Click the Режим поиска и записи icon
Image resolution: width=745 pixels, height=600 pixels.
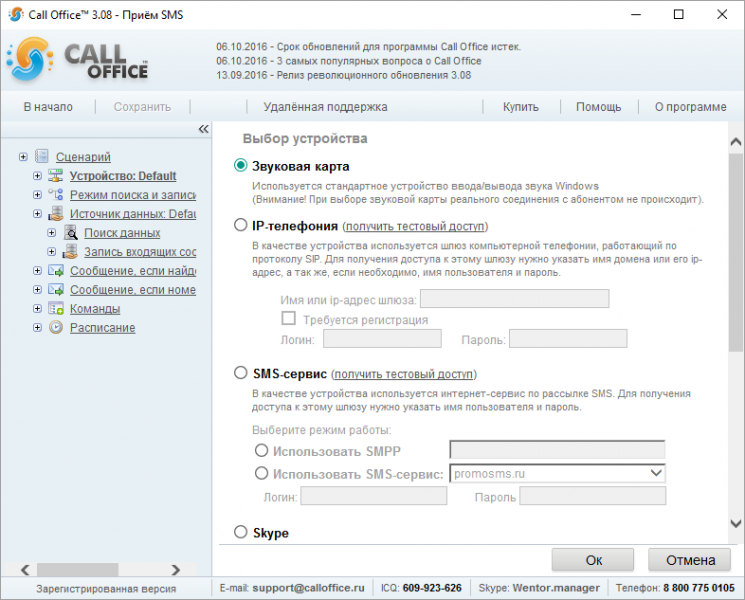click(56, 195)
